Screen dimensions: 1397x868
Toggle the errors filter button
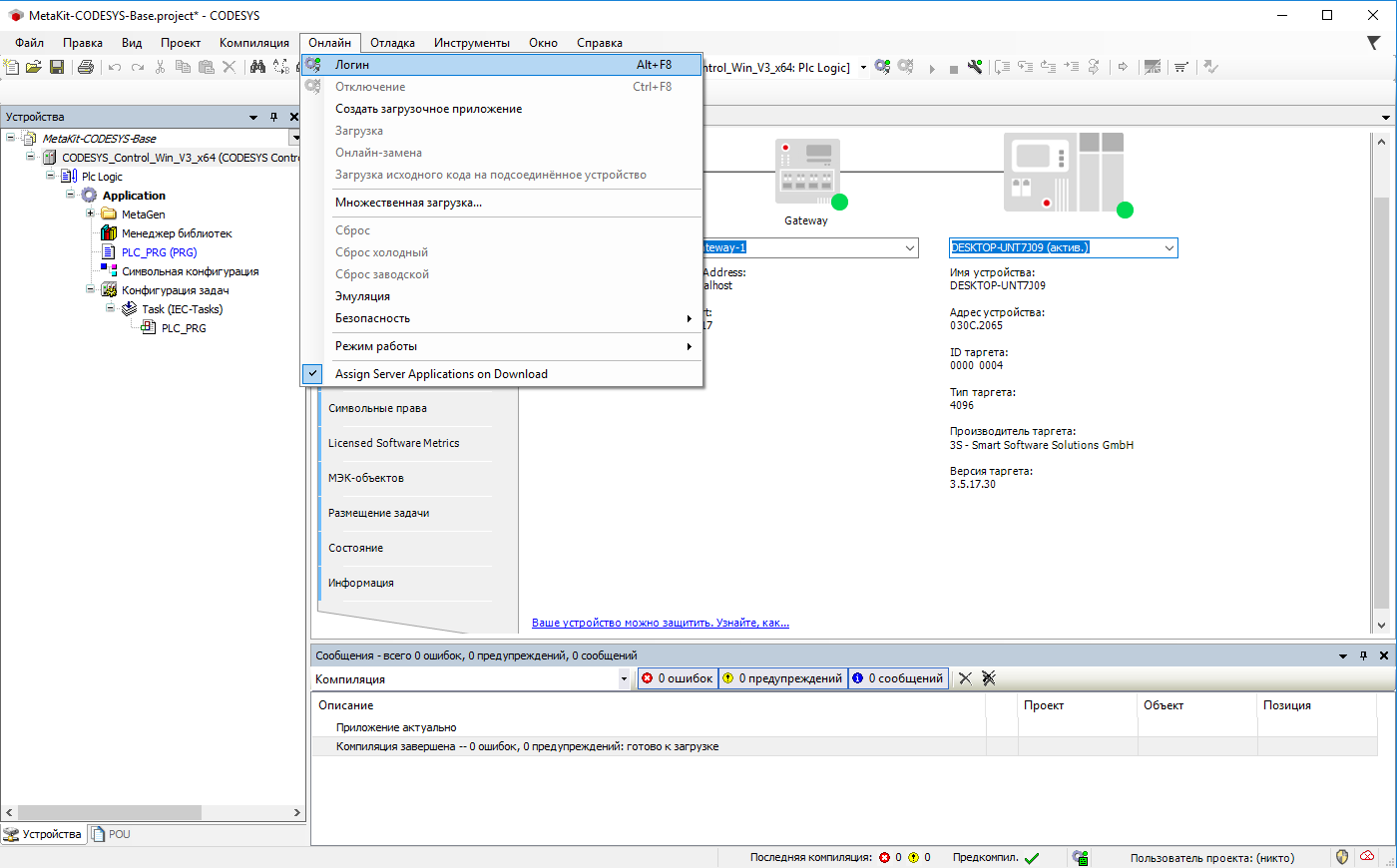tap(678, 678)
